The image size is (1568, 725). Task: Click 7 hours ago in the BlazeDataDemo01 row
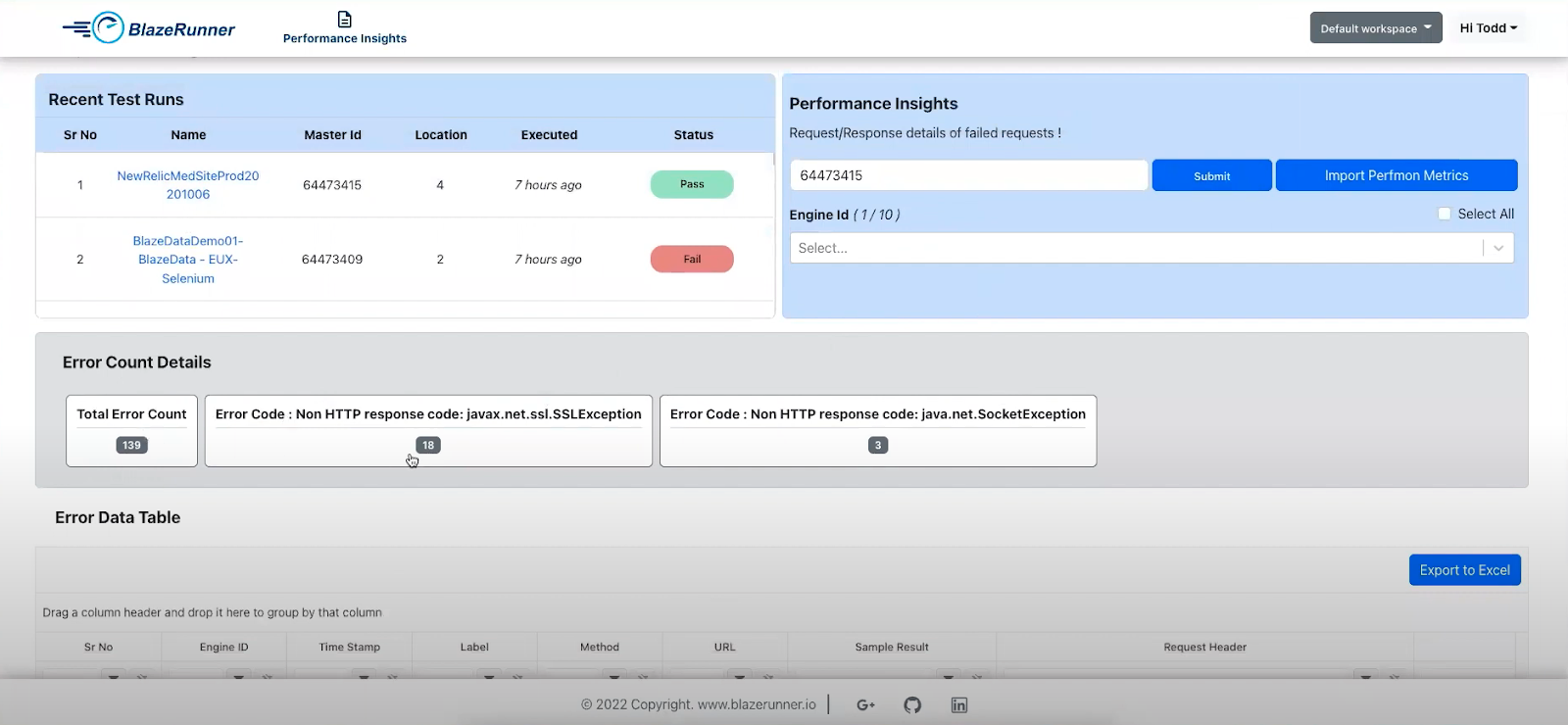pyautogui.click(x=549, y=260)
